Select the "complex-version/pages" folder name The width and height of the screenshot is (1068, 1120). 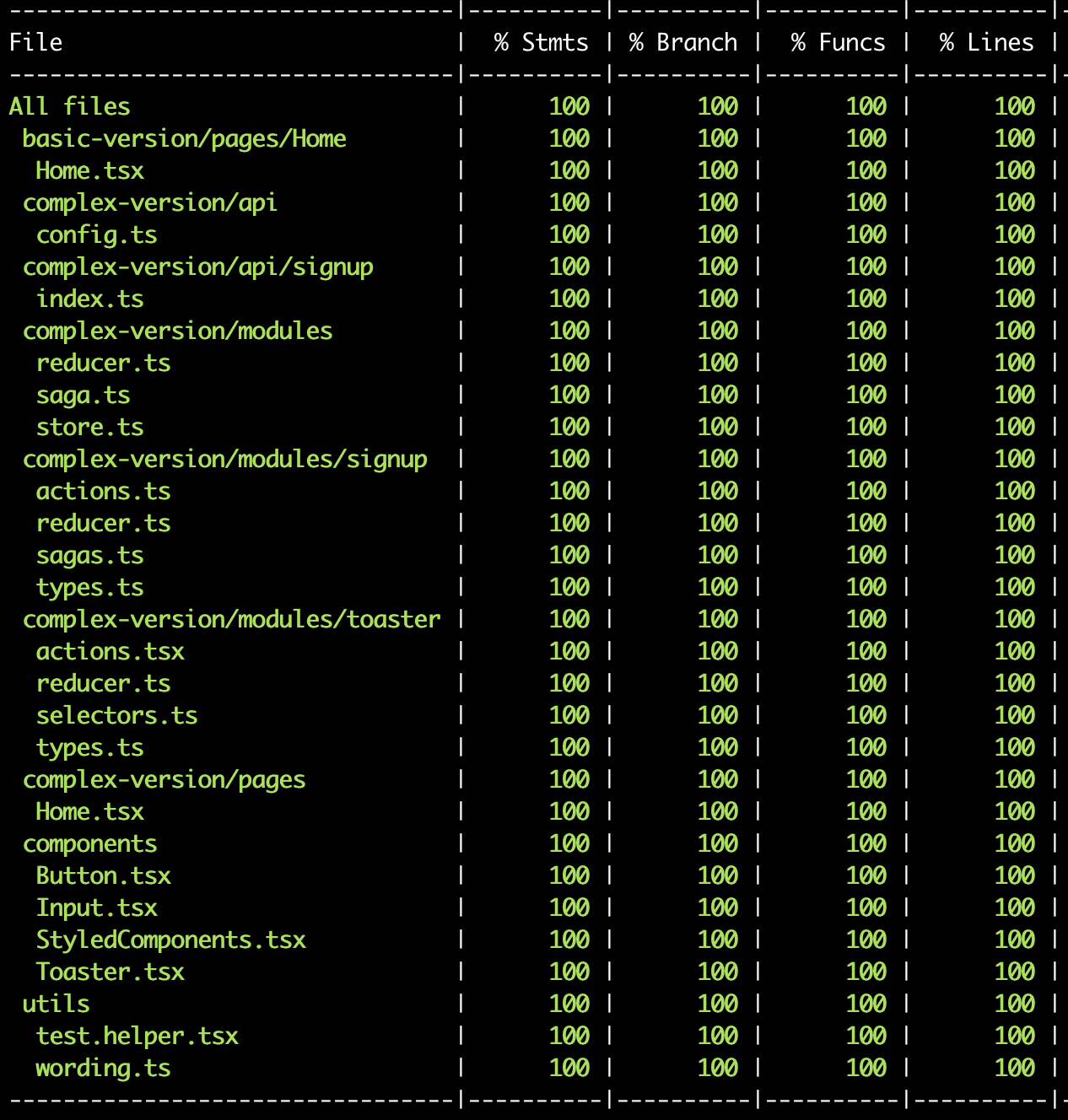coord(165,779)
